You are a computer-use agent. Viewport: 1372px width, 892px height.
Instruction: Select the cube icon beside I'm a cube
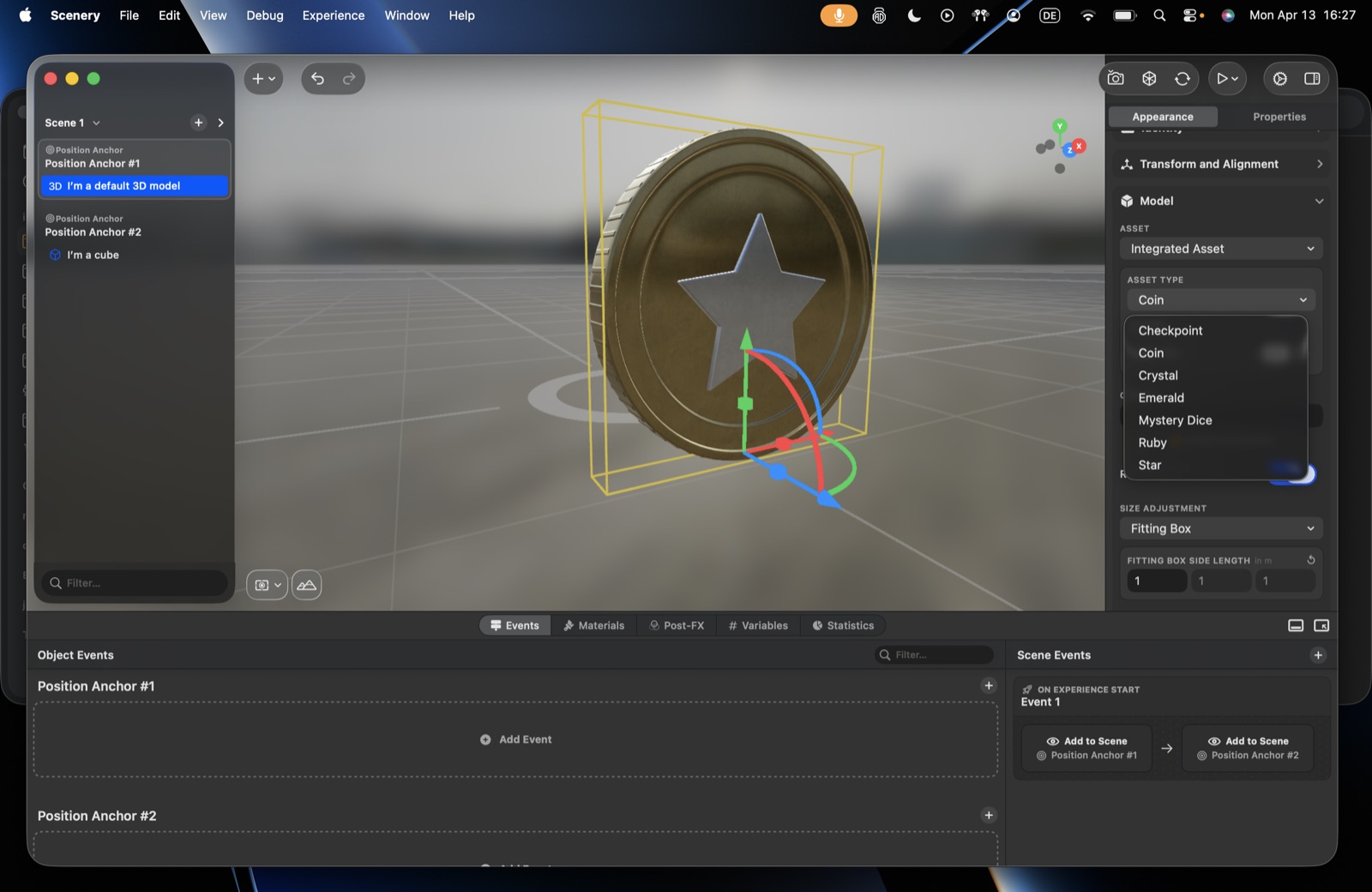tap(55, 255)
